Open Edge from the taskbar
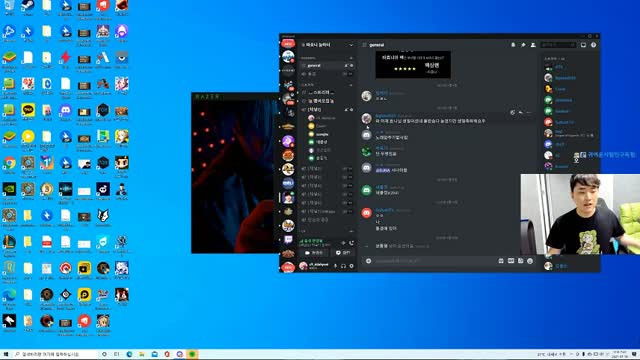 129,354
